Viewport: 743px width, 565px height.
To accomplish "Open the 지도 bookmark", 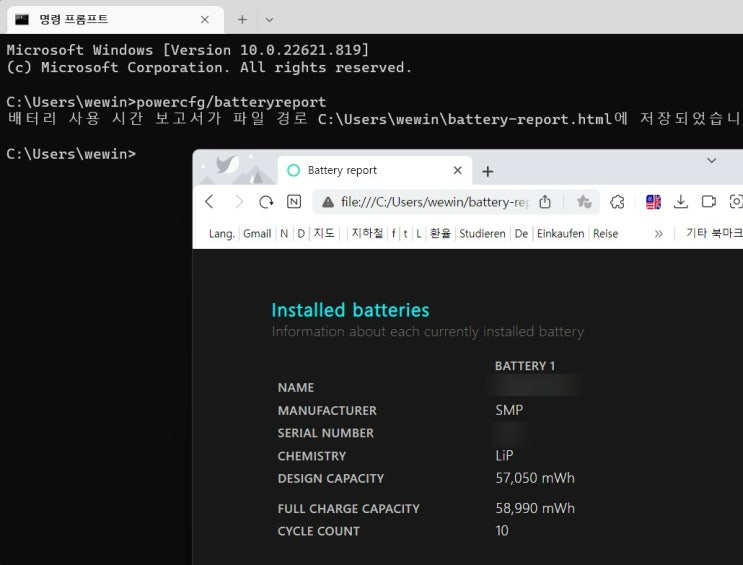I will click(x=324, y=233).
